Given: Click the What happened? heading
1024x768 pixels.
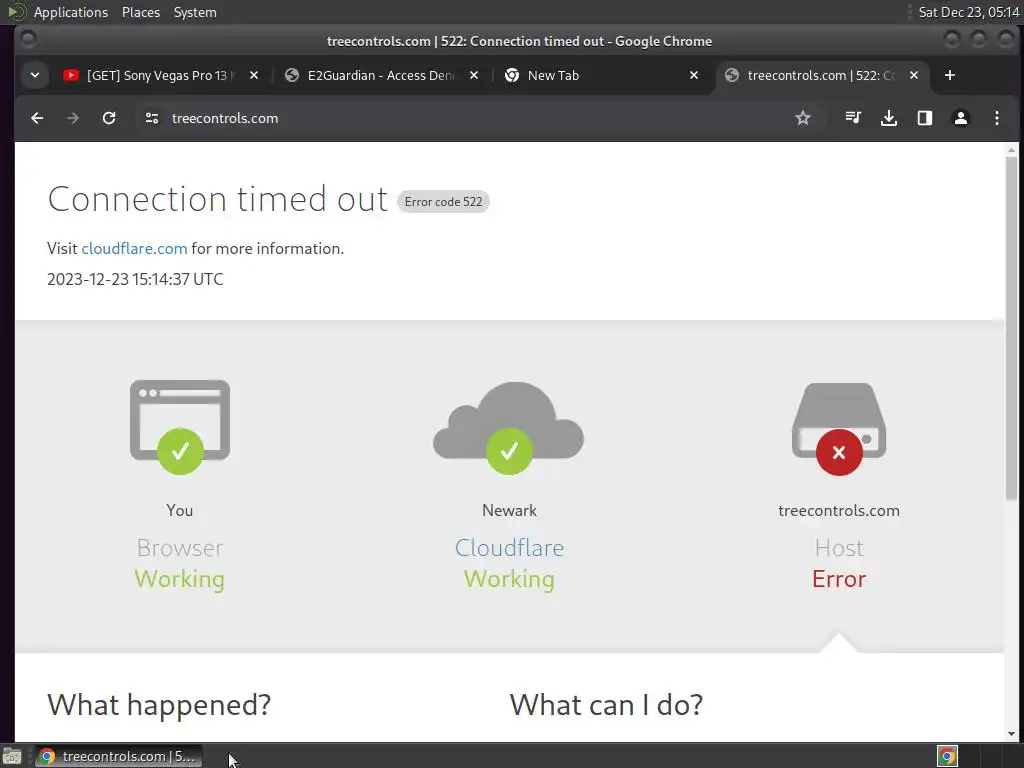Looking at the screenshot, I should pyautogui.click(x=159, y=705).
